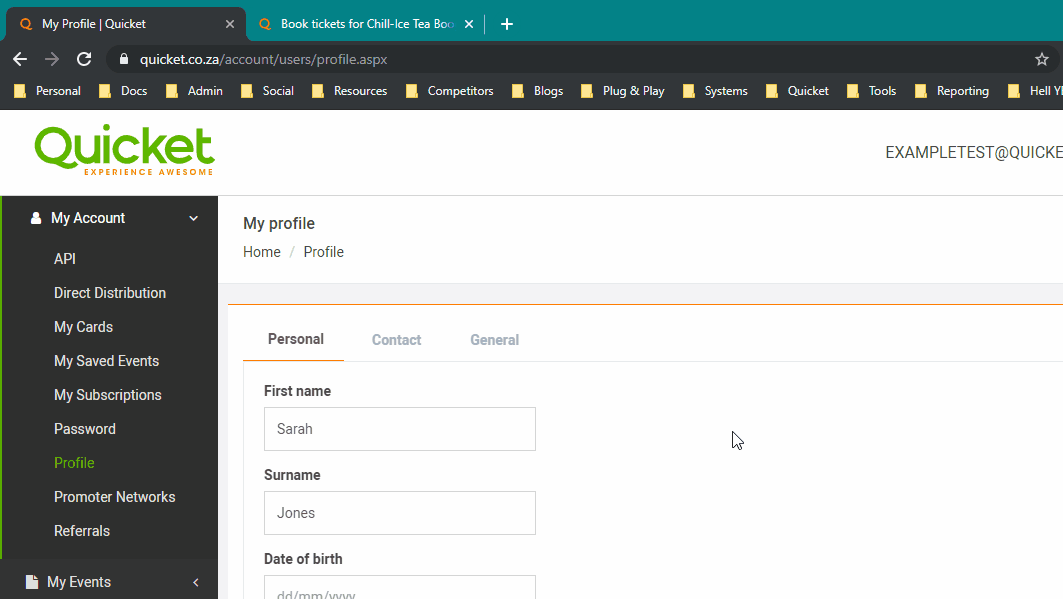Image resolution: width=1063 pixels, height=599 pixels.
Task: Open the Plug & Play bookmarks folder
Action: pyautogui.click(x=622, y=91)
